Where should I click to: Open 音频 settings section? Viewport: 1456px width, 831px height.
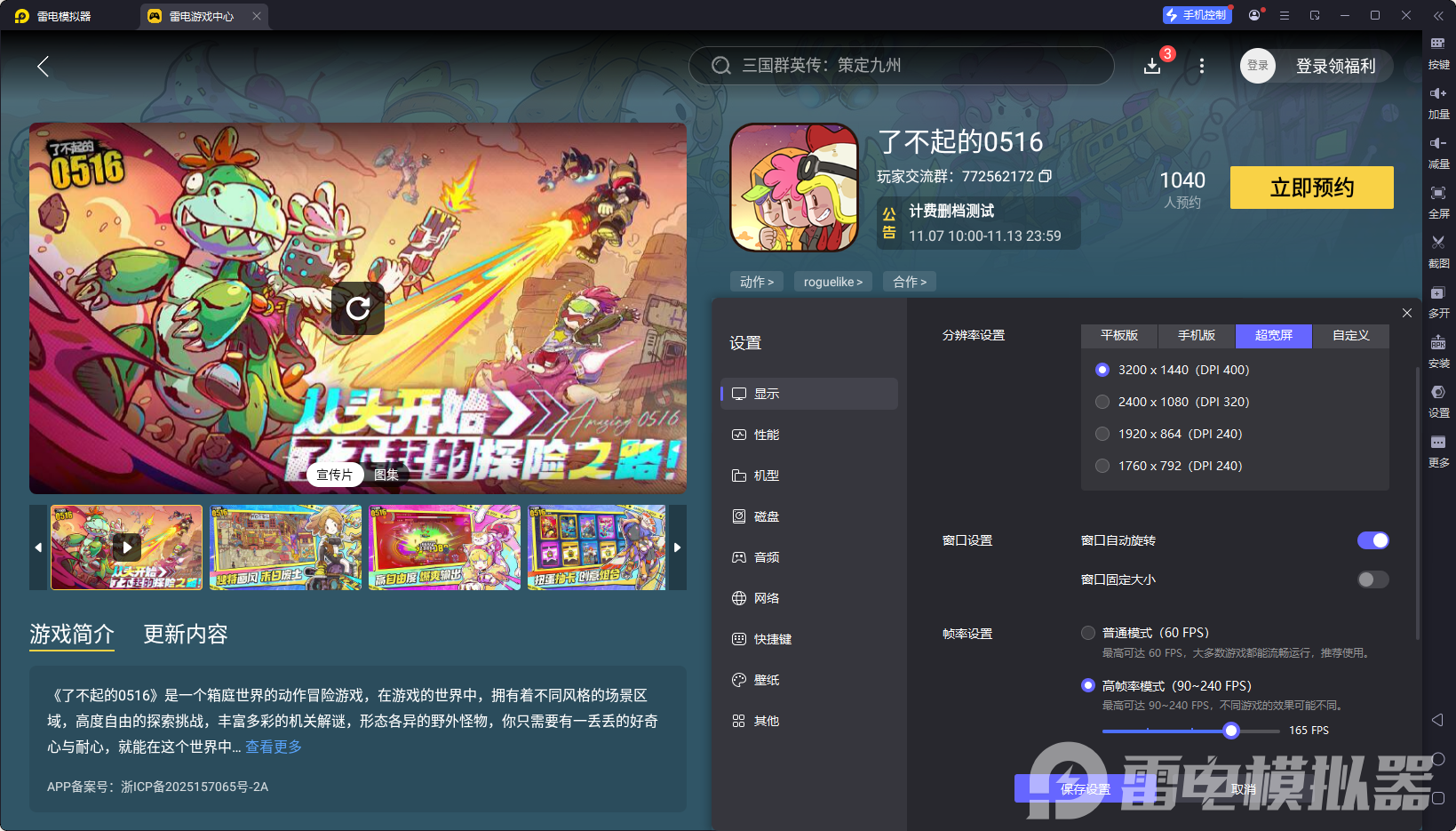click(x=809, y=557)
